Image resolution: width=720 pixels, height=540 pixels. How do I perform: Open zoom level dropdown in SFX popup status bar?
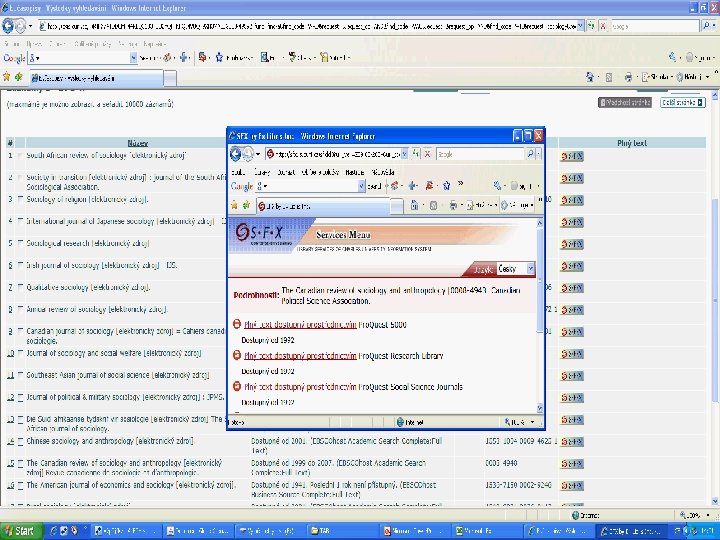pos(533,422)
